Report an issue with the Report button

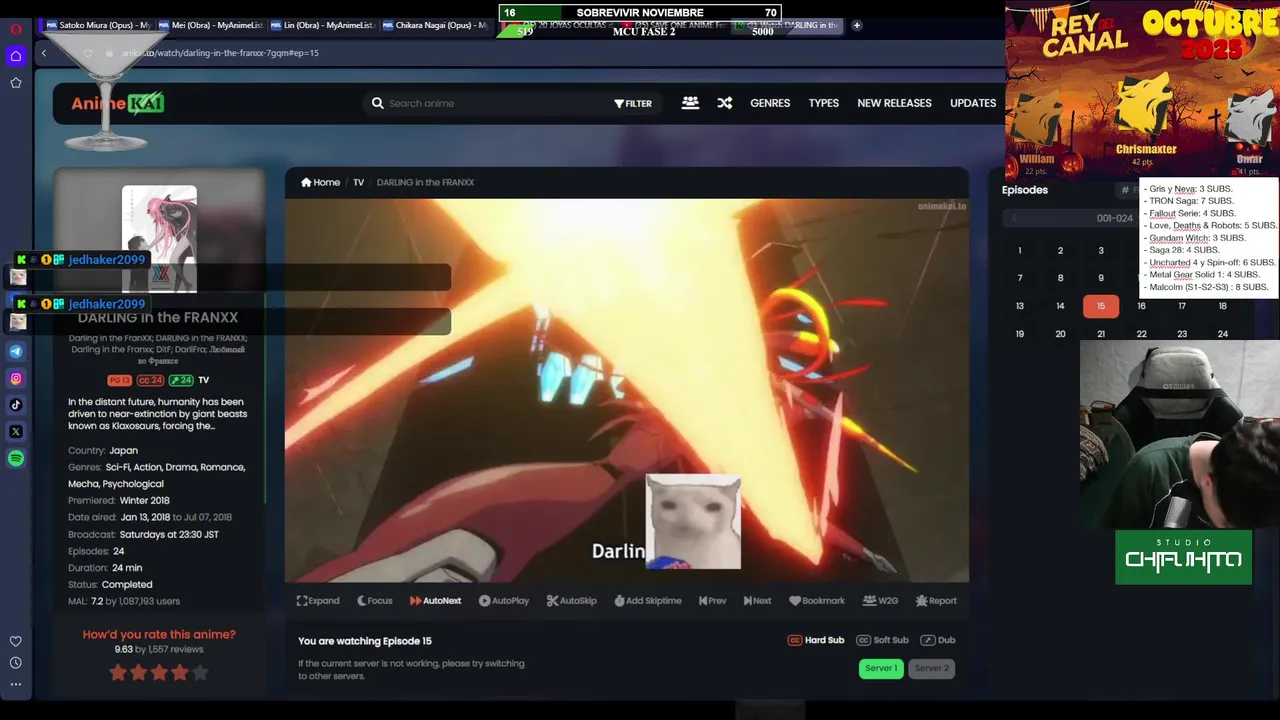coord(936,601)
